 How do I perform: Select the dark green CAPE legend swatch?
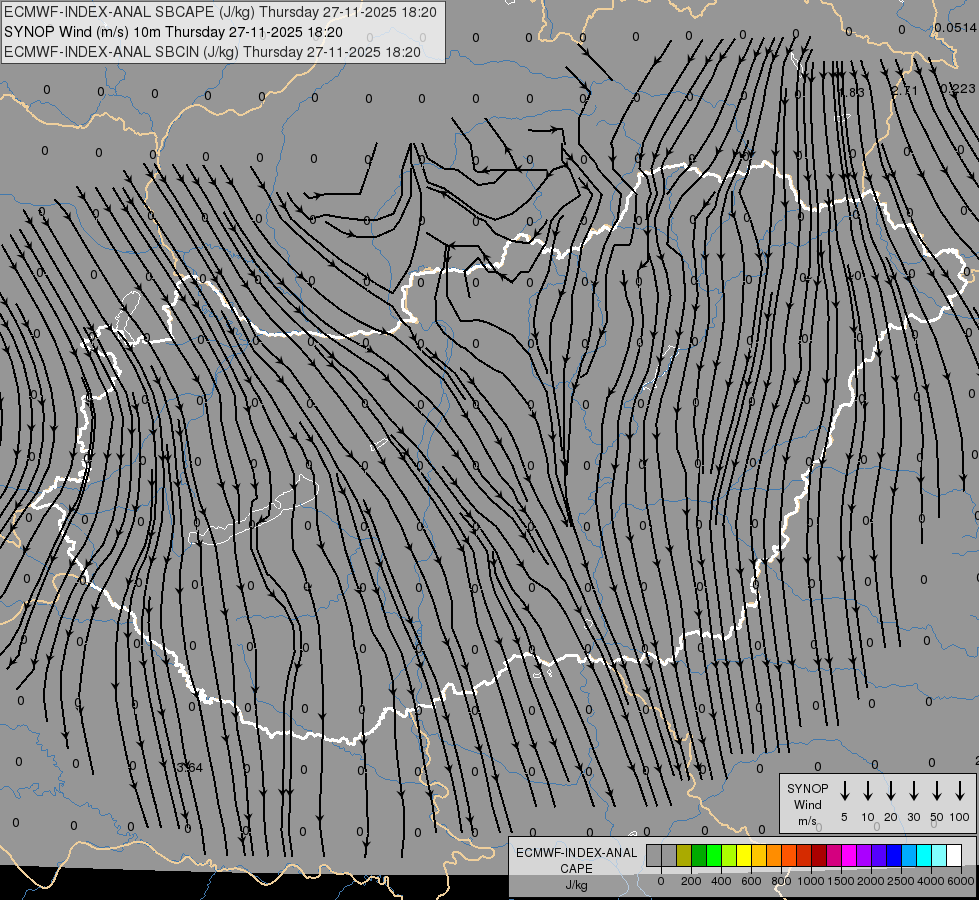coord(699,856)
